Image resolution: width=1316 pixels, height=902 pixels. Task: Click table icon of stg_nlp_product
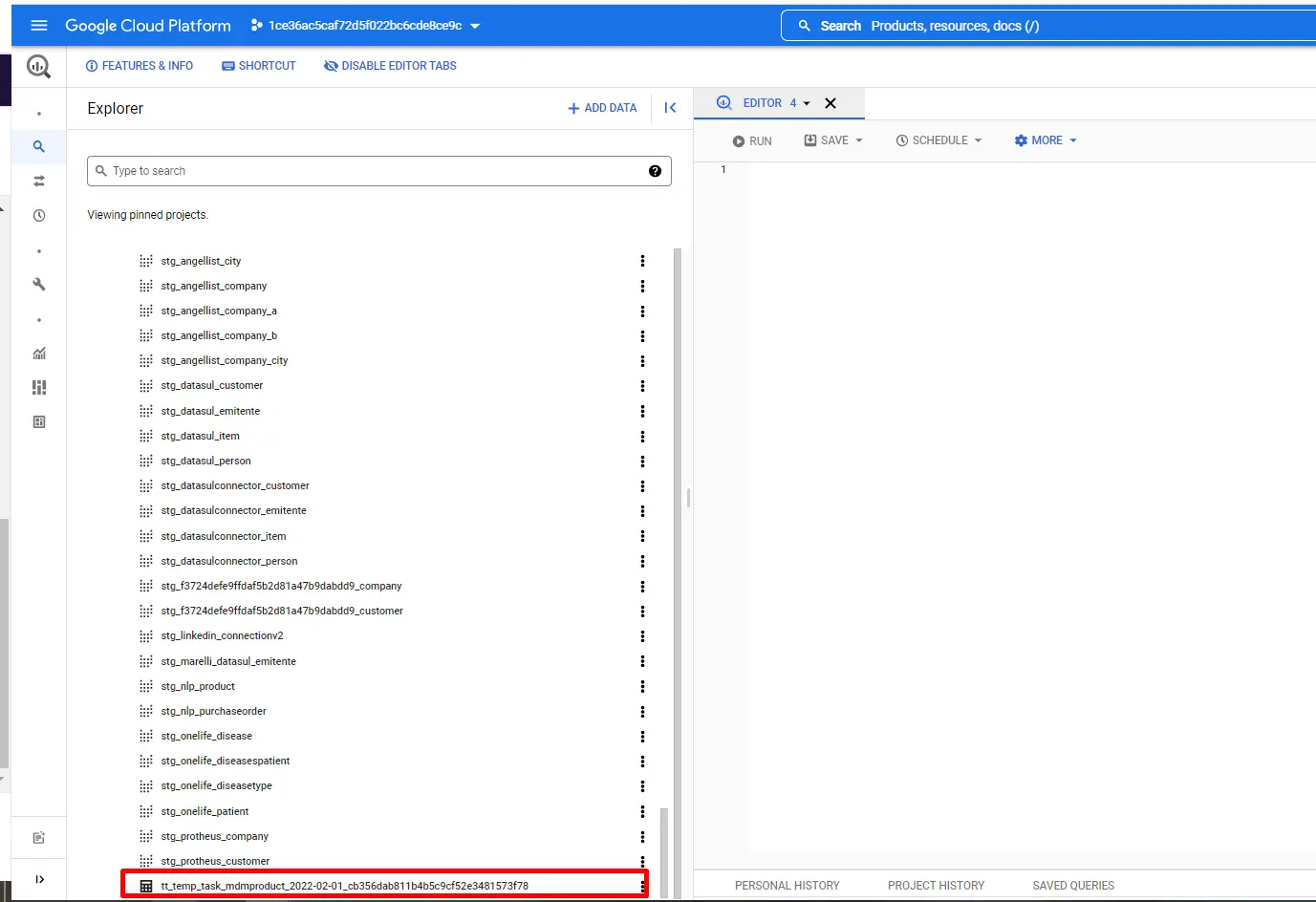[146, 686]
